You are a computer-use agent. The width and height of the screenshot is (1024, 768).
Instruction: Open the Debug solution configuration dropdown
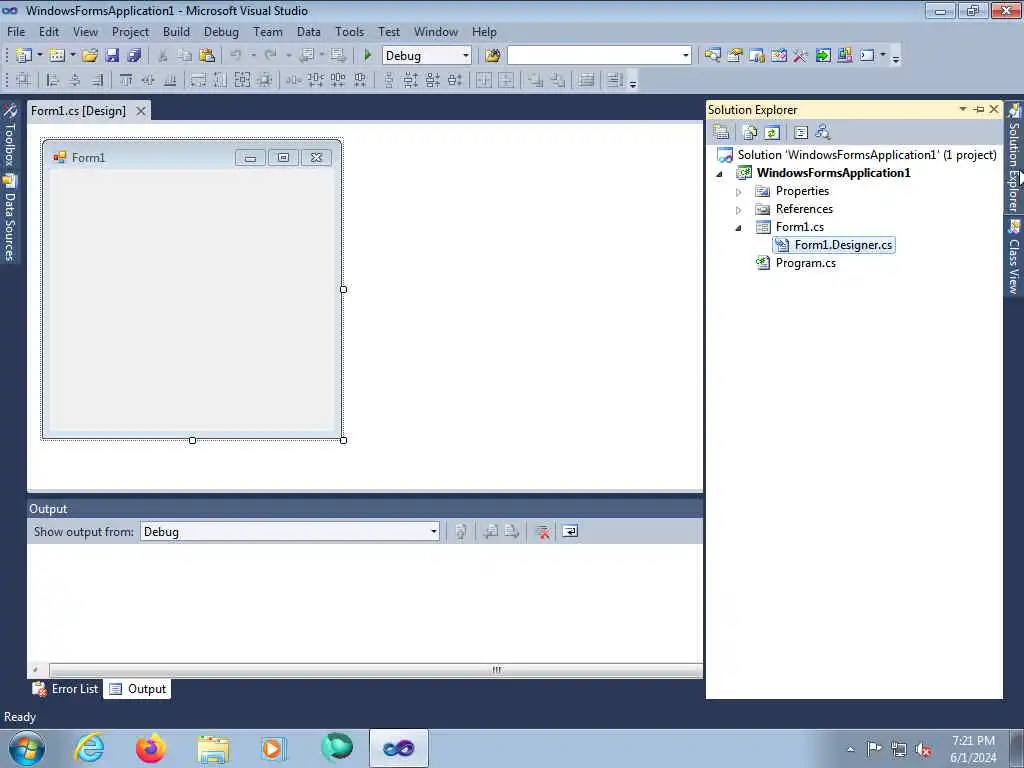pos(466,56)
